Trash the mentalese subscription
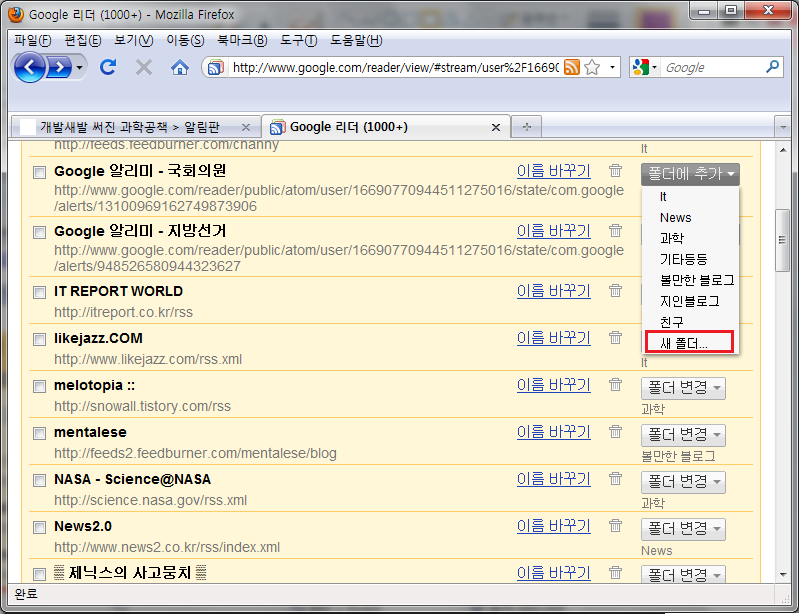The image size is (799, 614). (x=615, y=432)
